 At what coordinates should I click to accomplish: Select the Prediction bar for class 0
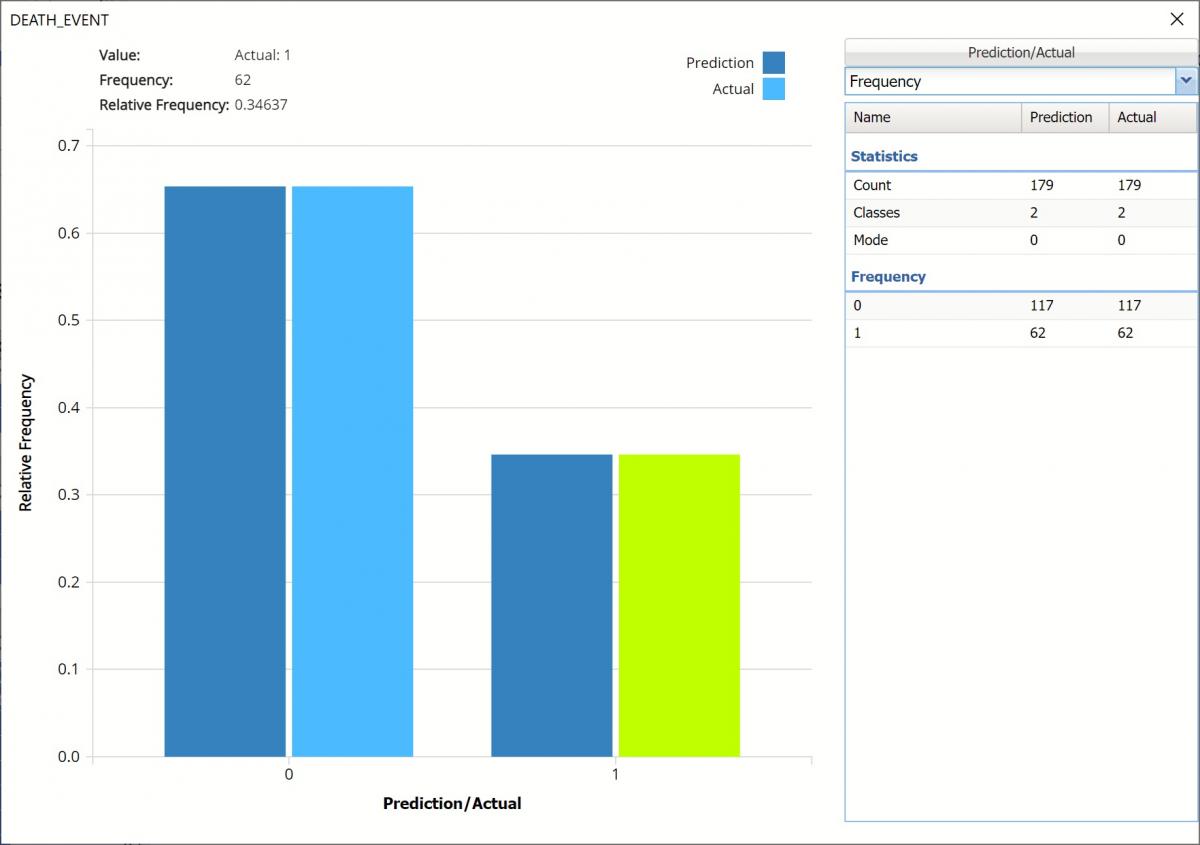point(225,470)
